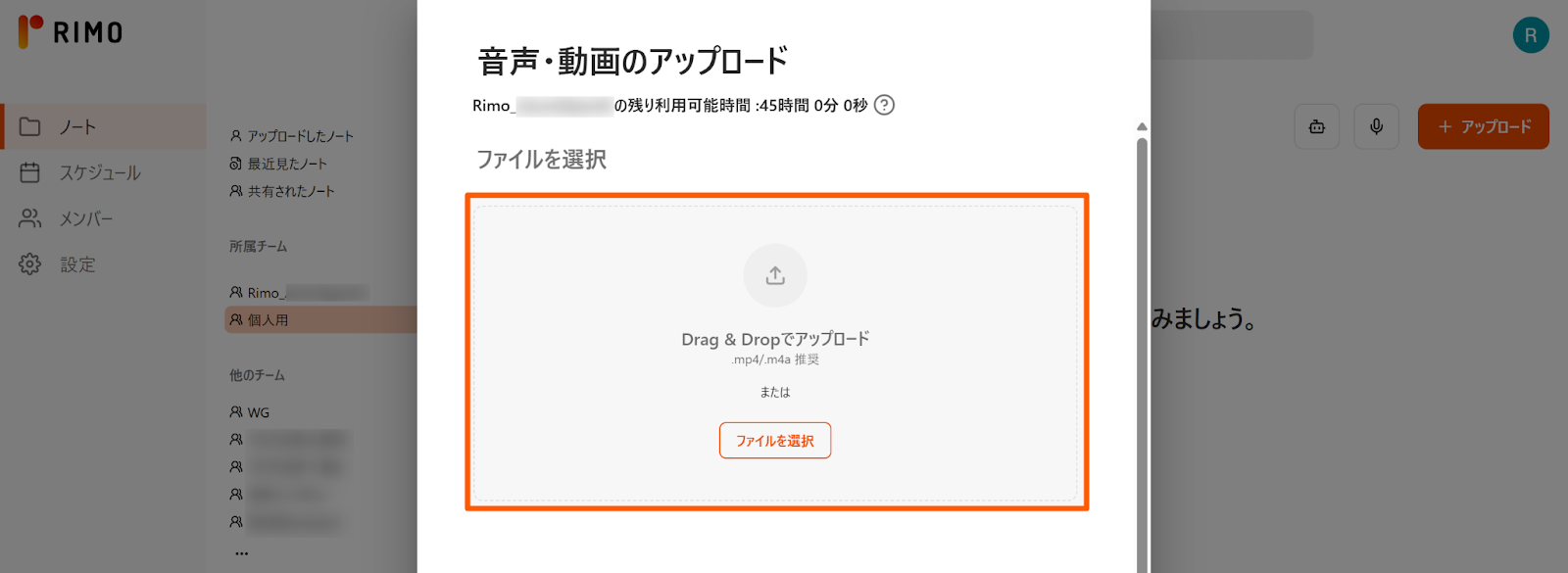Open the メンバー menu item
The height and width of the screenshot is (573, 1568).
pos(85,218)
